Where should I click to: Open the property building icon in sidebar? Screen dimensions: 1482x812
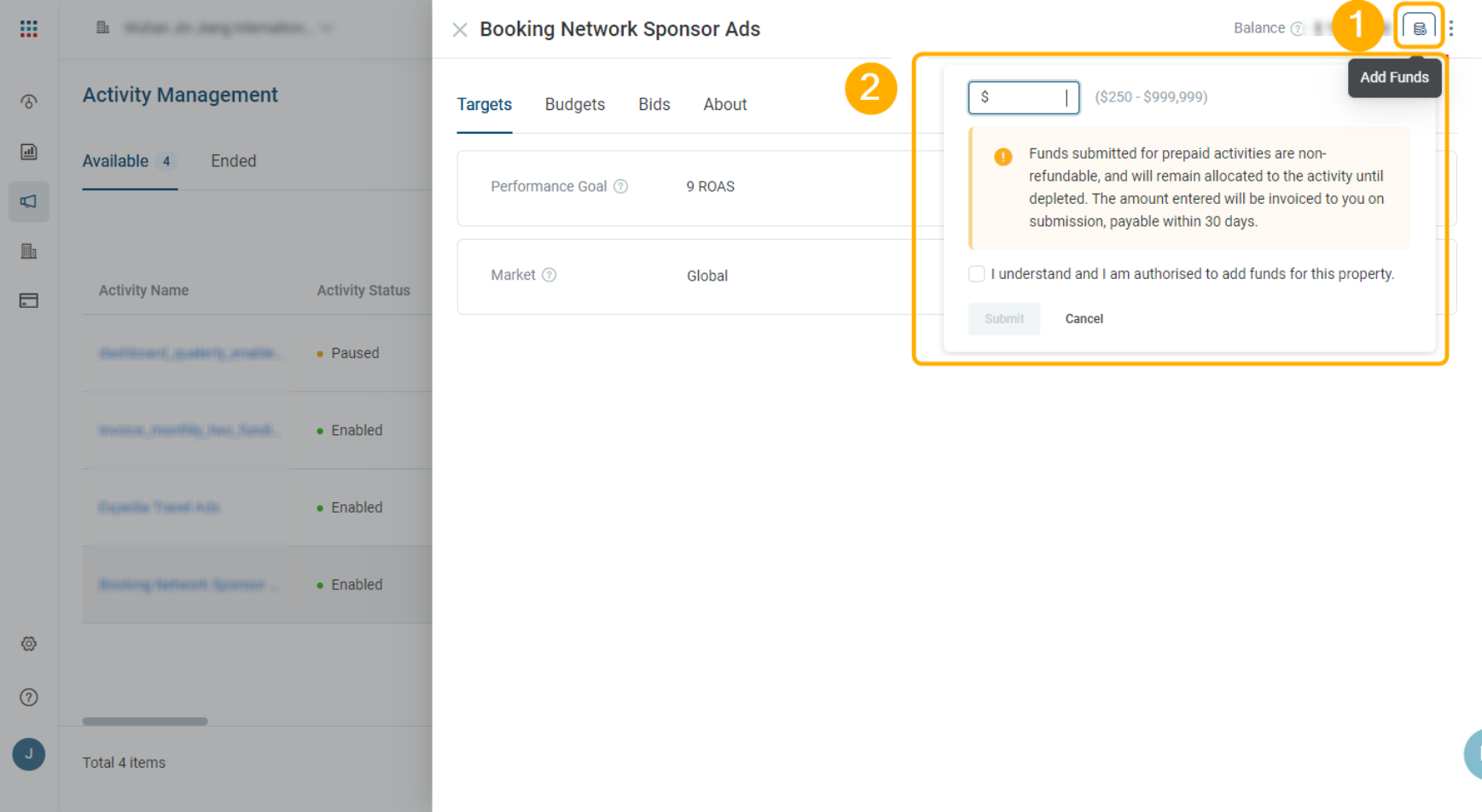click(x=29, y=251)
